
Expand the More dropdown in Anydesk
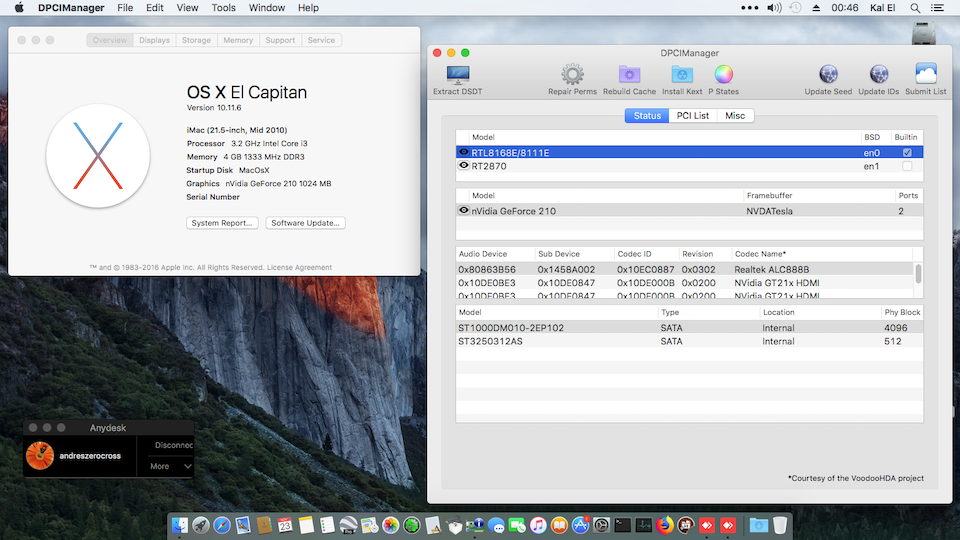coord(170,466)
